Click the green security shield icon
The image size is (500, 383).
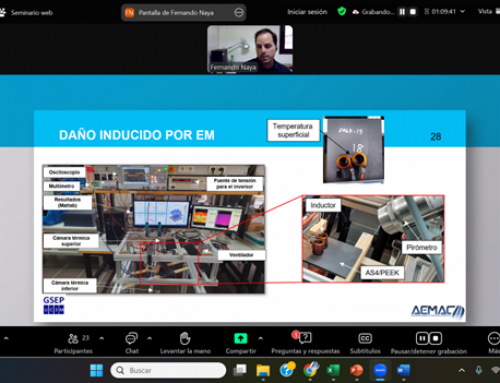click(x=342, y=12)
